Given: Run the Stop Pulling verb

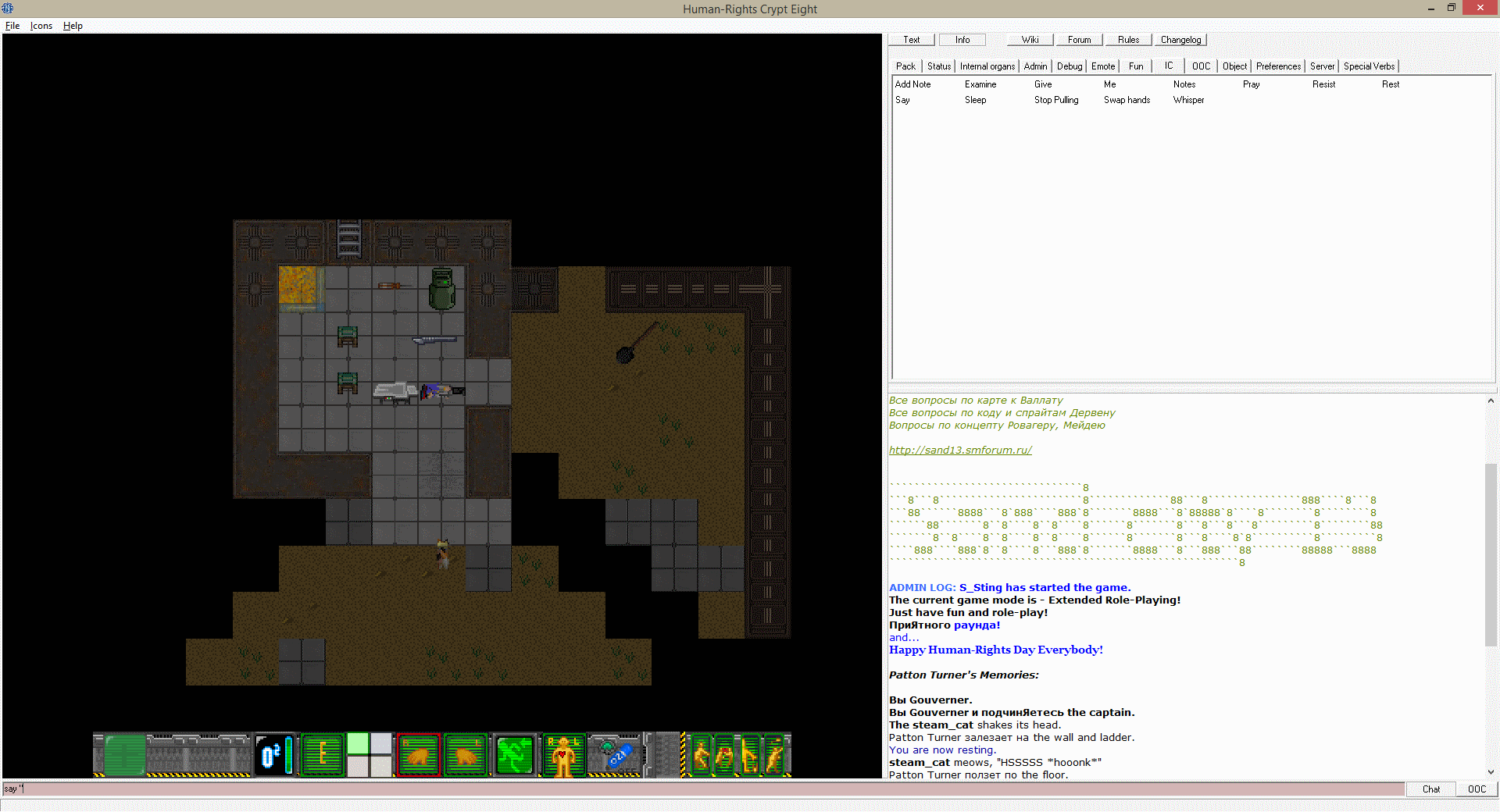Looking at the screenshot, I should [1056, 100].
